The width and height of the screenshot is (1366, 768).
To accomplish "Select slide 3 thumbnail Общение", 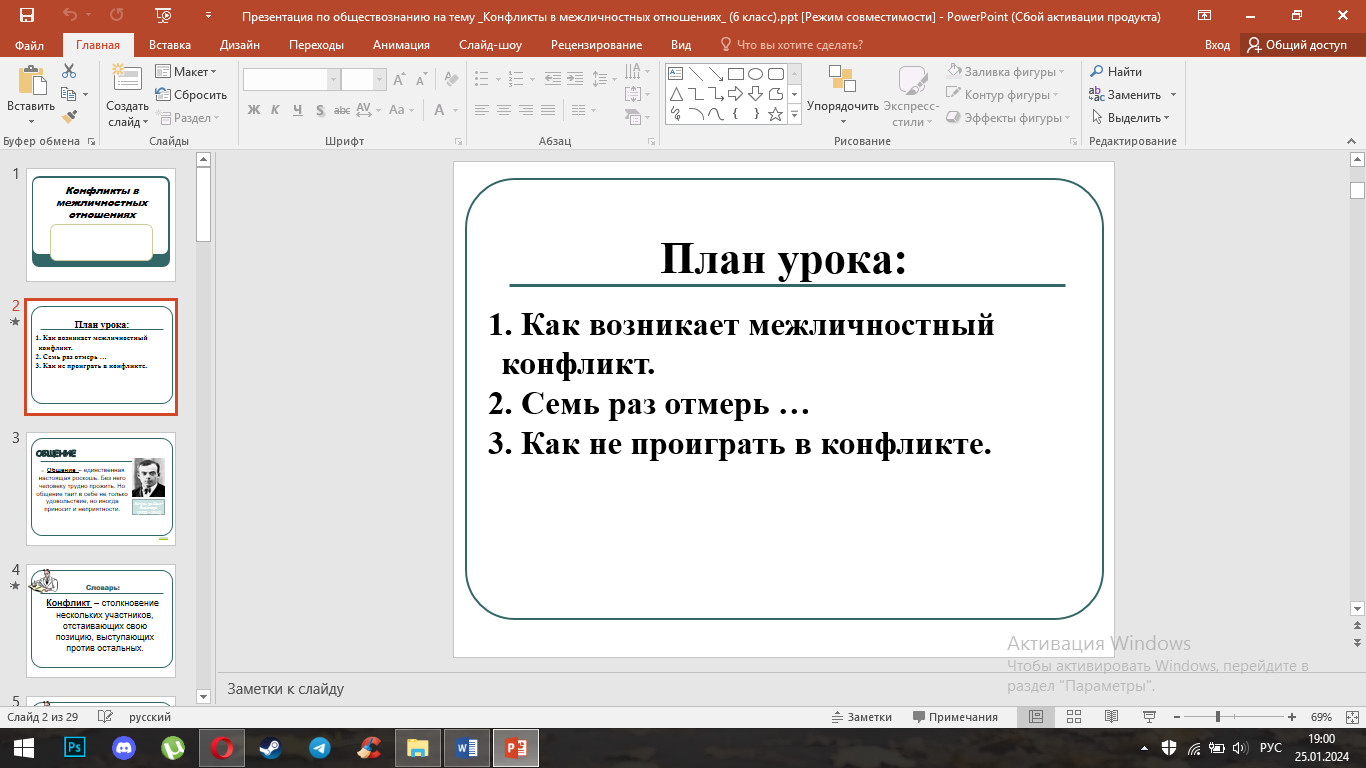I will tap(102, 489).
